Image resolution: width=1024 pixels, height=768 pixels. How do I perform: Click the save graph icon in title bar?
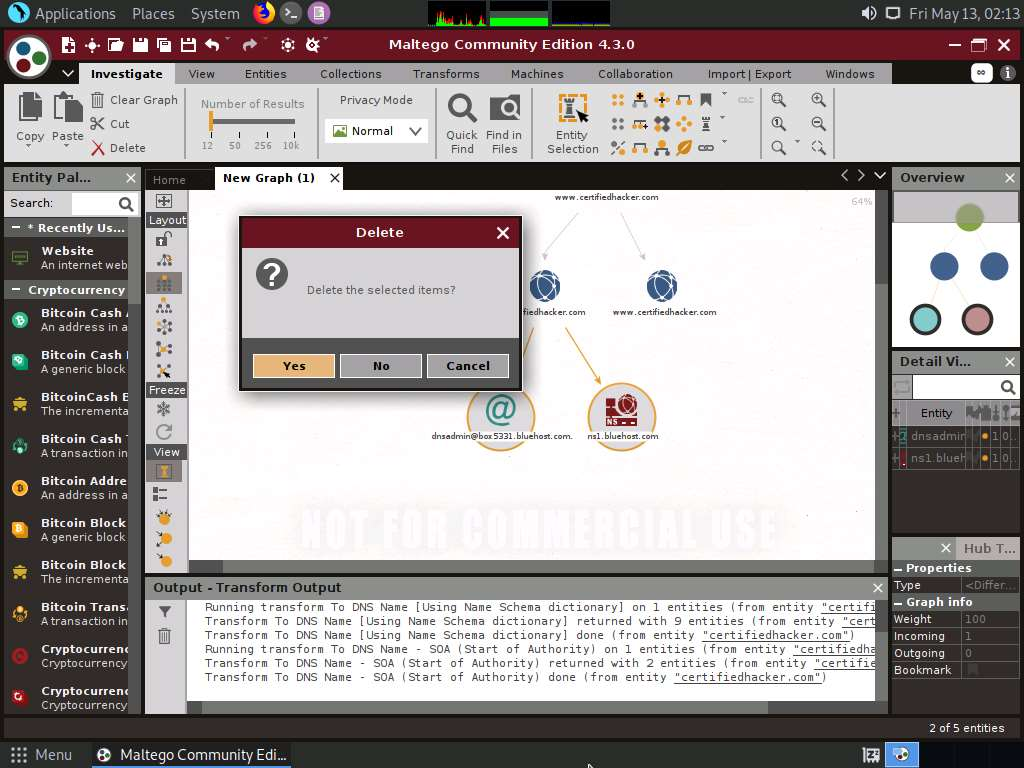click(140, 44)
